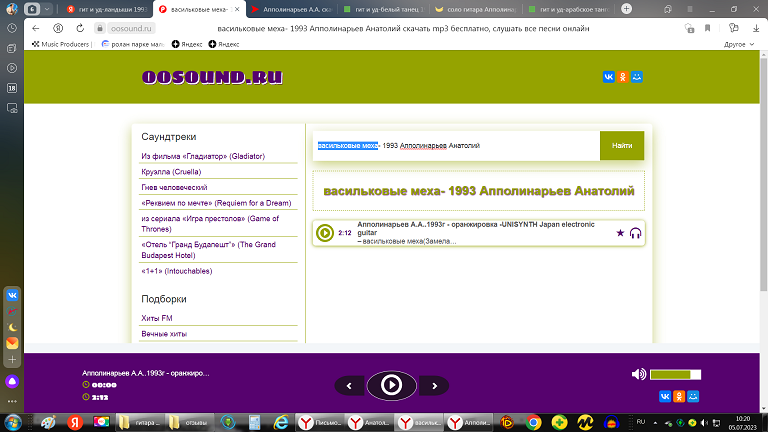Open the tab counter button showing 6
This screenshot has width=768, height=432.
(x=32, y=9)
